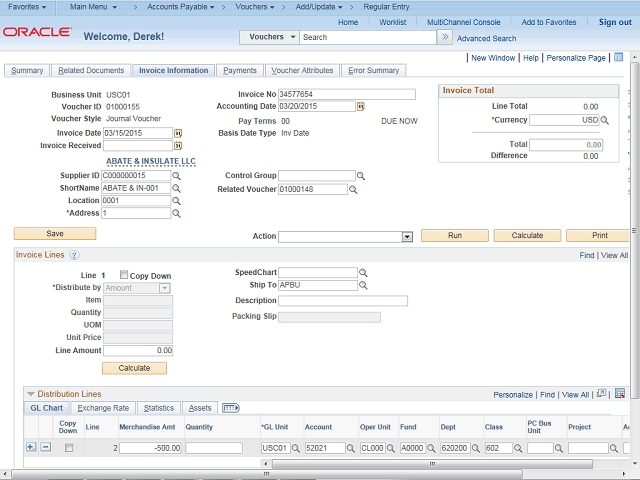This screenshot has height=480, width=640.
Task: Check the Copy Down checkbox for Line 1
Action: click(x=124, y=275)
